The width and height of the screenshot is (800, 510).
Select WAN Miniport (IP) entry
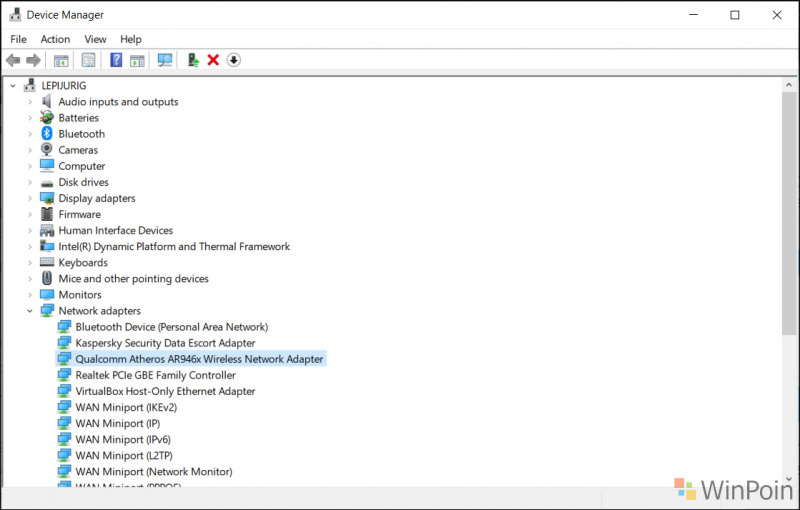pos(118,423)
